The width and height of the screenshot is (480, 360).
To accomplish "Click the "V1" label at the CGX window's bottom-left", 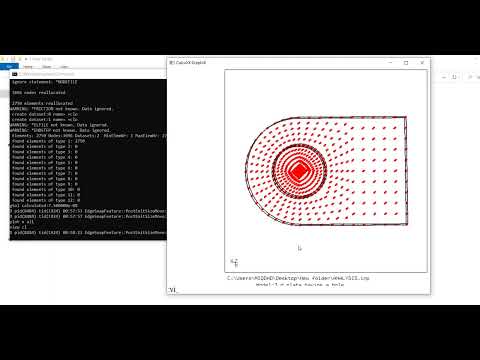I will pyautogui.click(x=172, y=290).
